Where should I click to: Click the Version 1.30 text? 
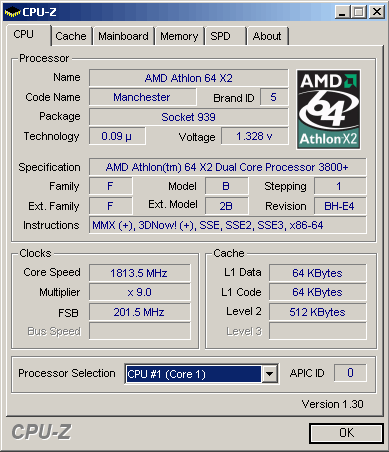332,404
